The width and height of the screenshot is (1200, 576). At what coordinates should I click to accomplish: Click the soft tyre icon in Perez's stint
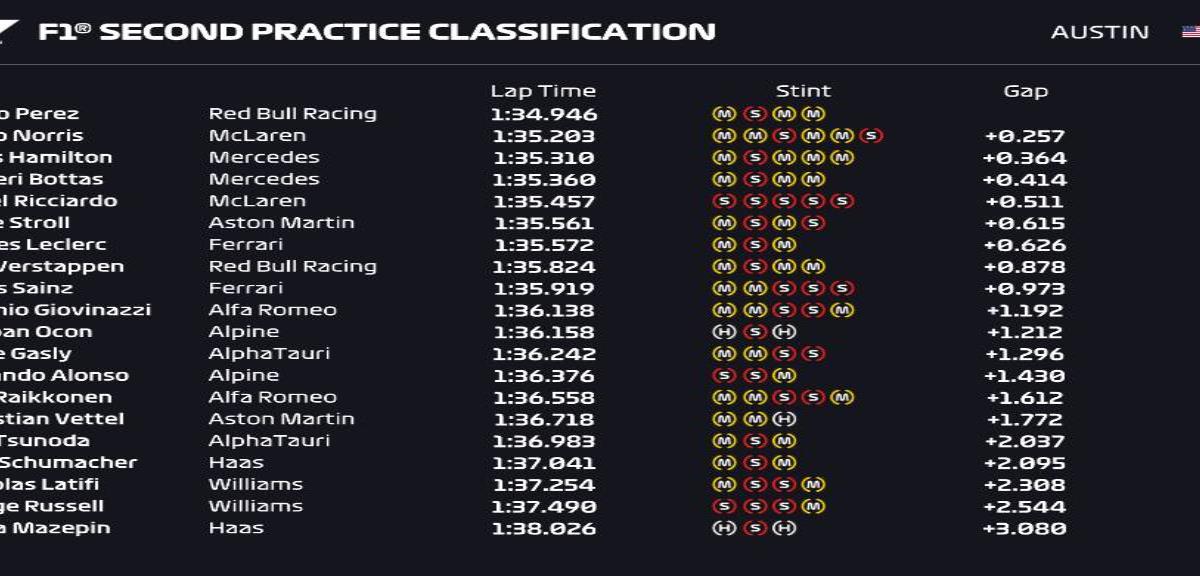(x=756, y=114)
